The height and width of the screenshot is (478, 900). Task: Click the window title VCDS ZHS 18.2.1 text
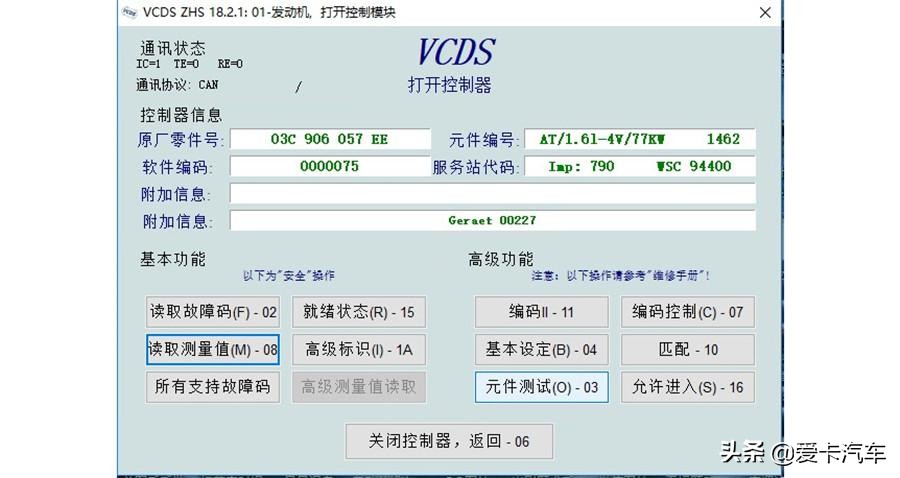(x=269, y=12)
